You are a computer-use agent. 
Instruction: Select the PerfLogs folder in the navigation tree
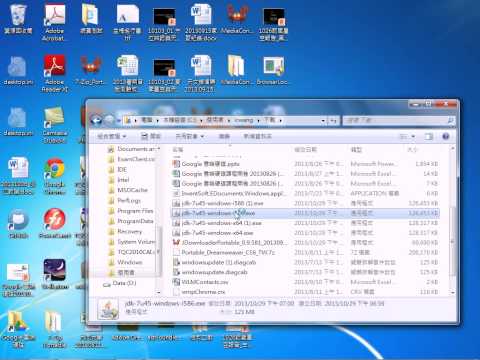124,200
